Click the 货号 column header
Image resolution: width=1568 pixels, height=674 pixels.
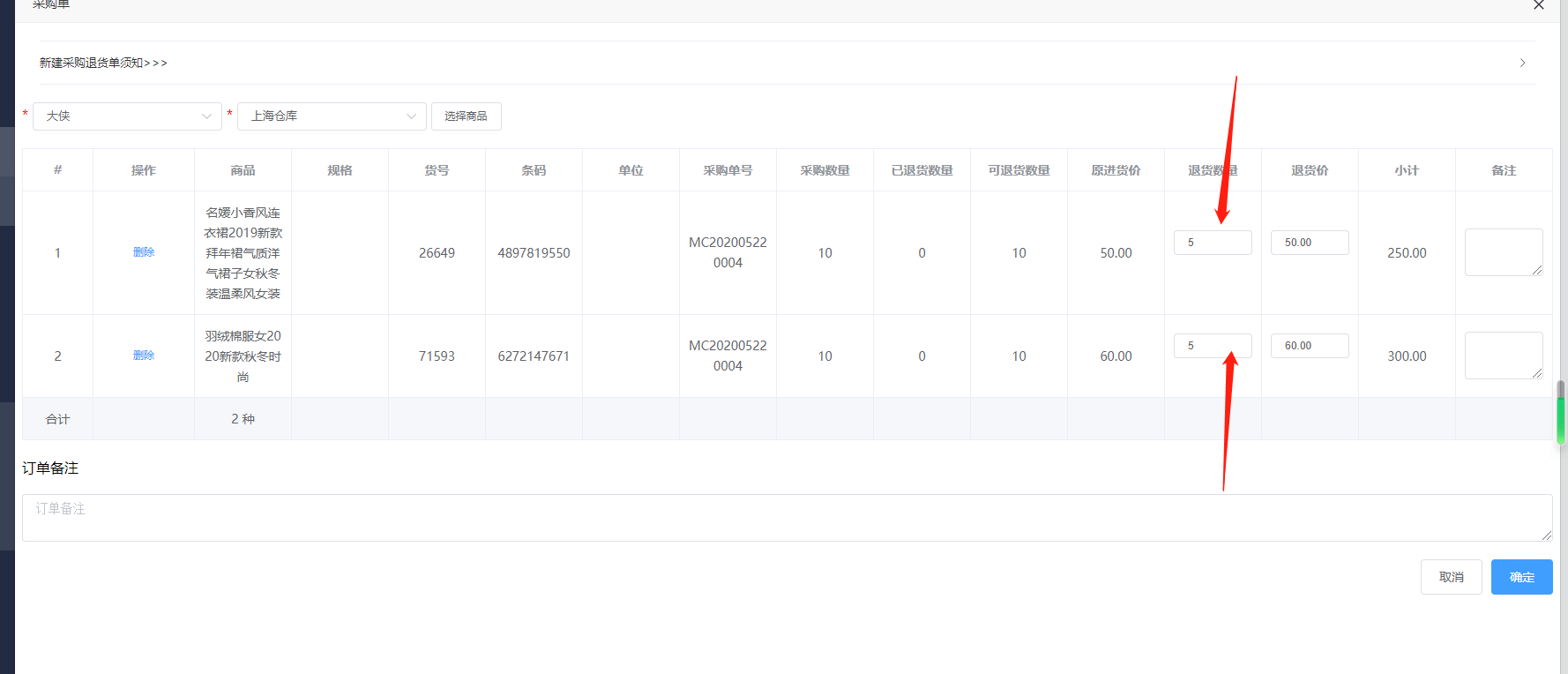click(x=437, y=170)
